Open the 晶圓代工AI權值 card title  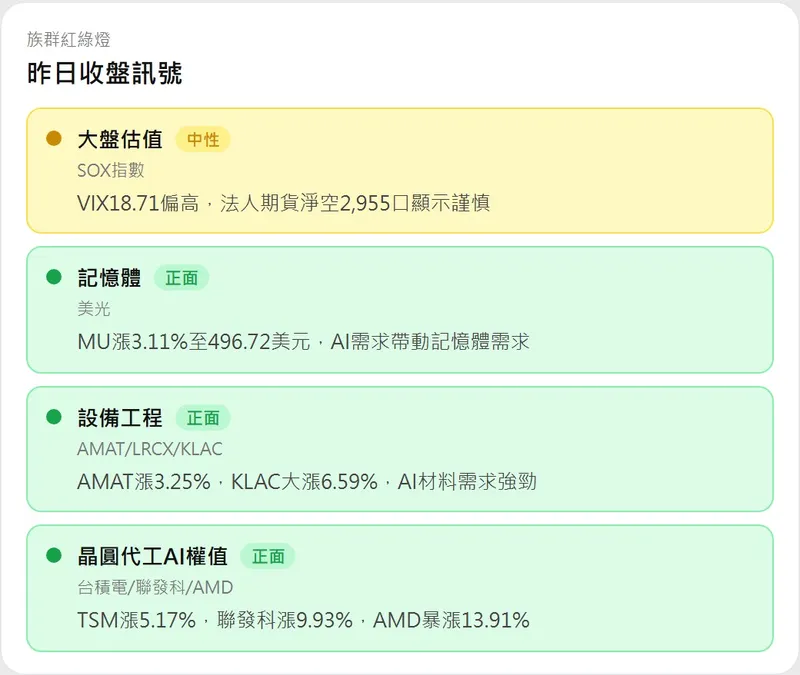153,556
